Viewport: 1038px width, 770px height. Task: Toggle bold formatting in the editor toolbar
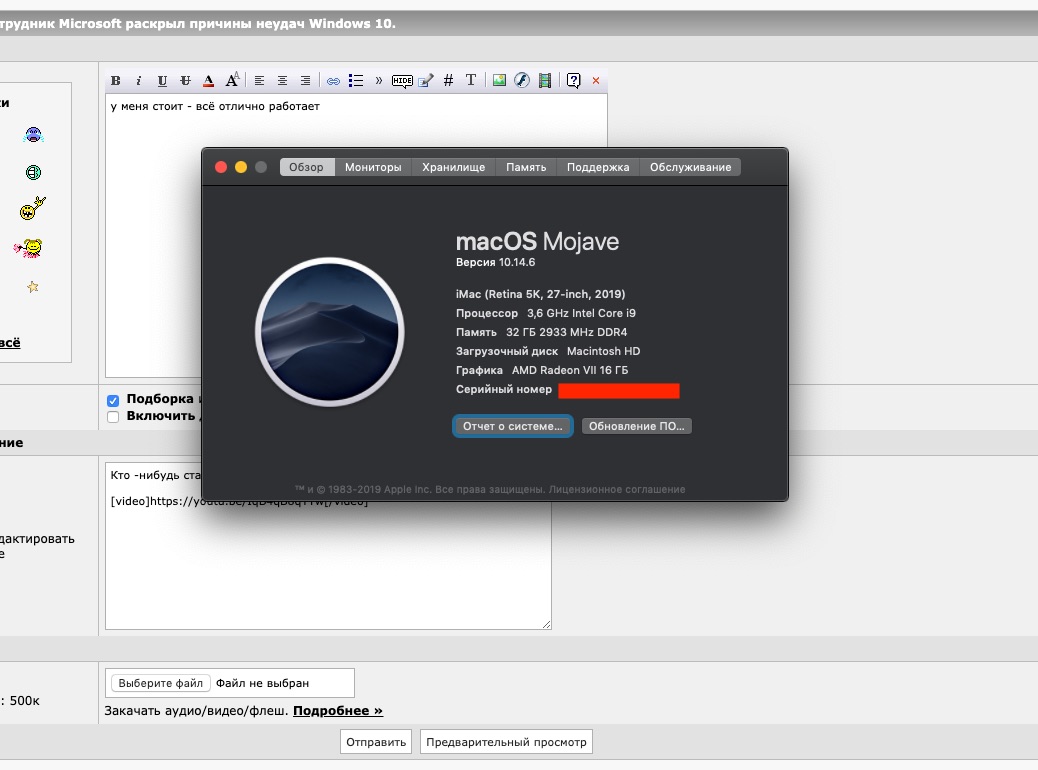tap(116, 81)
